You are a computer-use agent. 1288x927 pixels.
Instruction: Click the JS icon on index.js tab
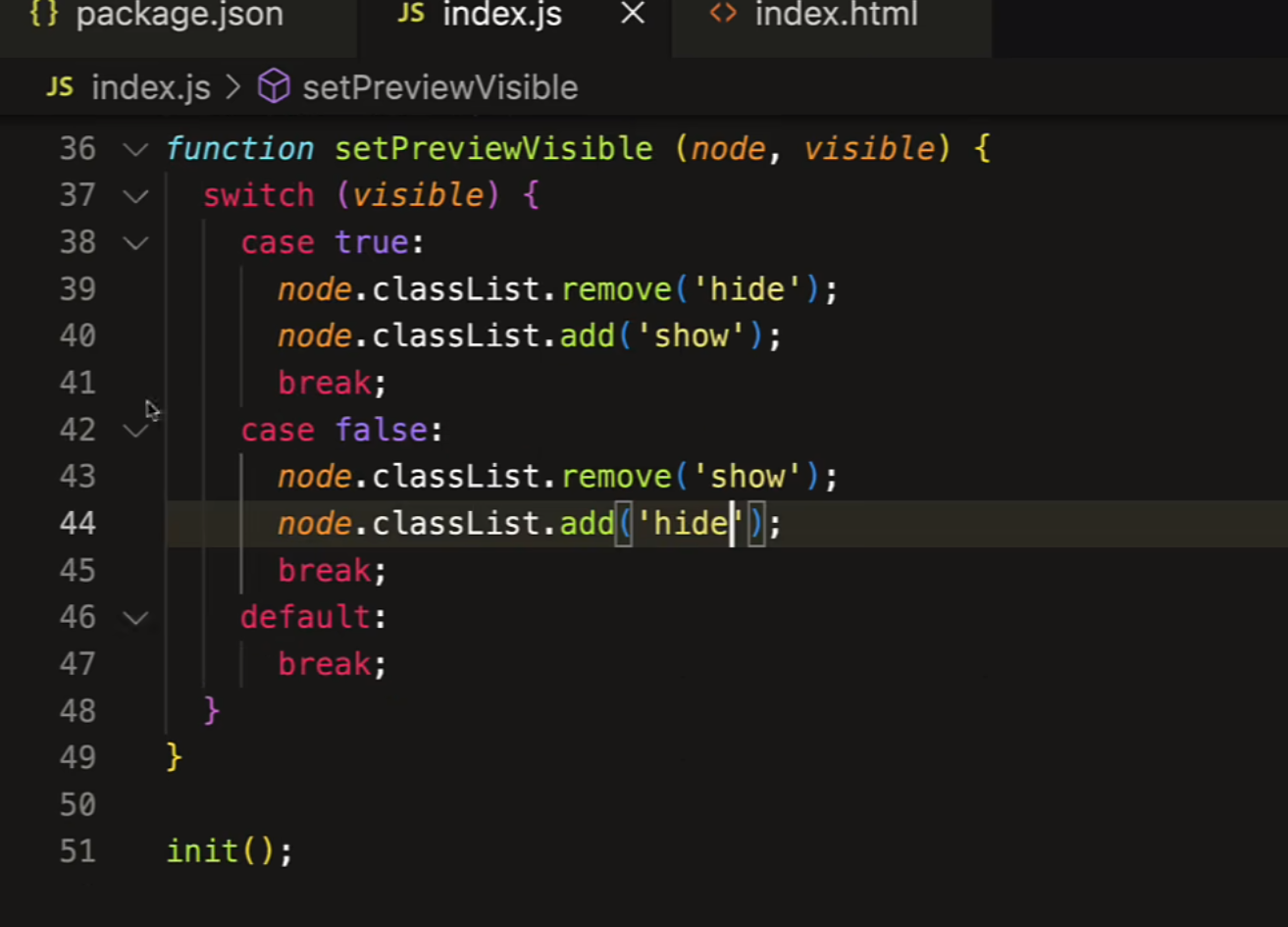coord(411,15)
